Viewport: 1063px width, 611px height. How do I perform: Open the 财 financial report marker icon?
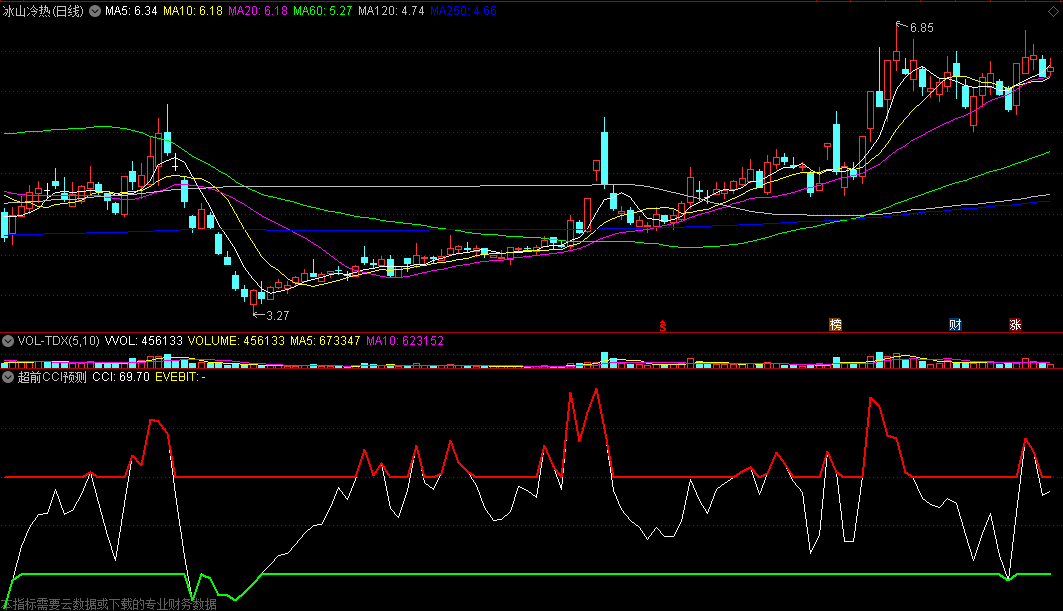coord(955,325)
